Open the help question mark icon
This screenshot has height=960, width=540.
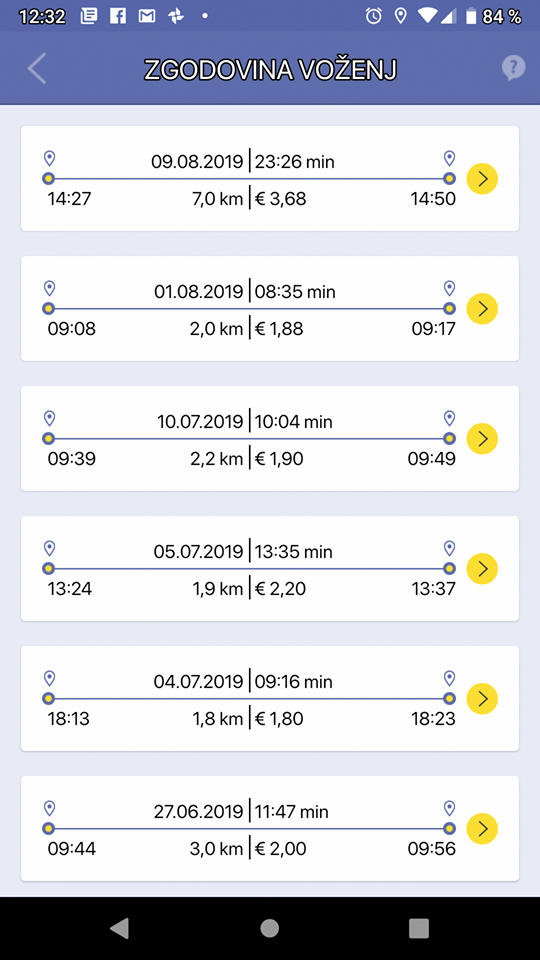click(513, 69)
